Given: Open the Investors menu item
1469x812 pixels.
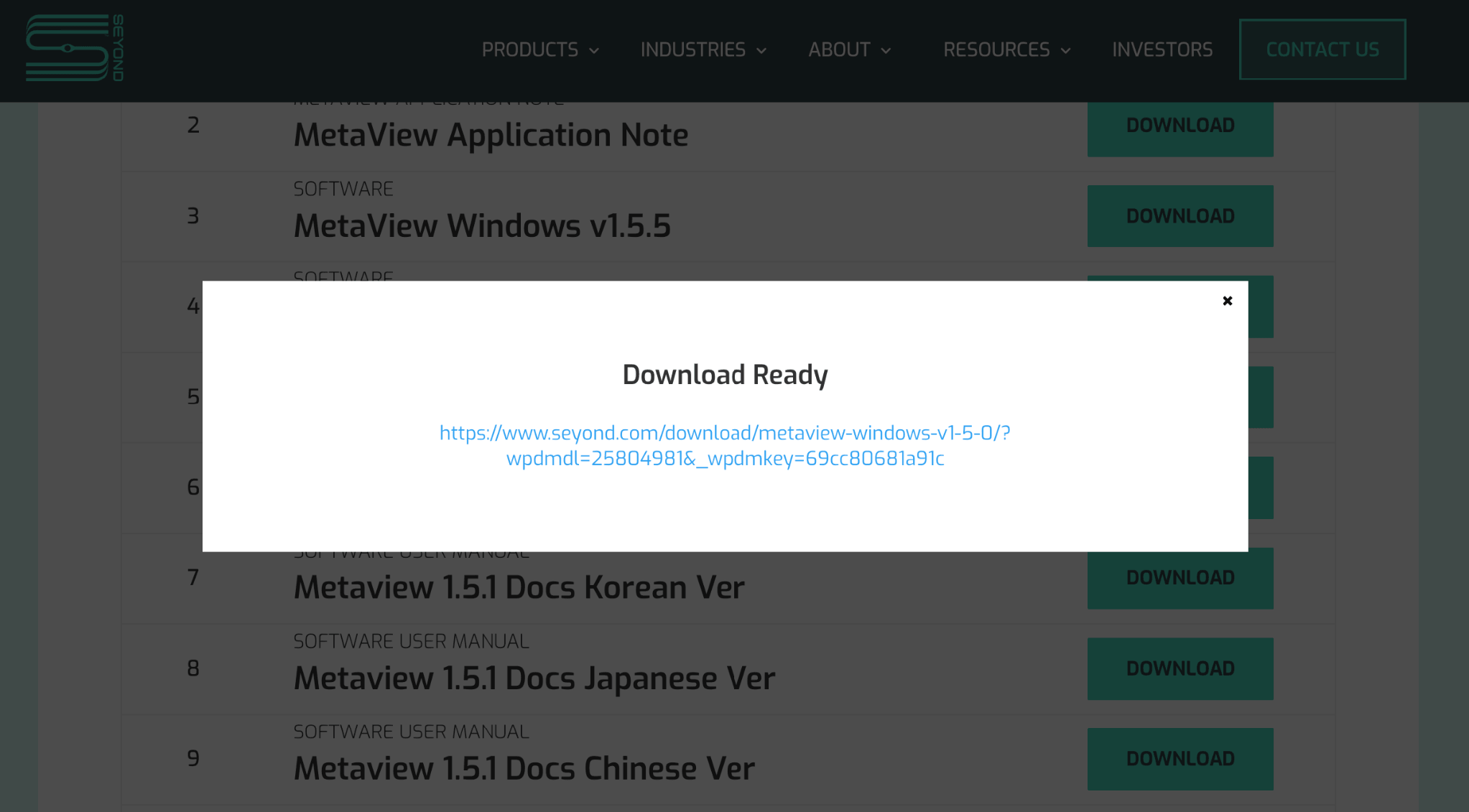Looking at the screenshot, I should pos(1162,50).
